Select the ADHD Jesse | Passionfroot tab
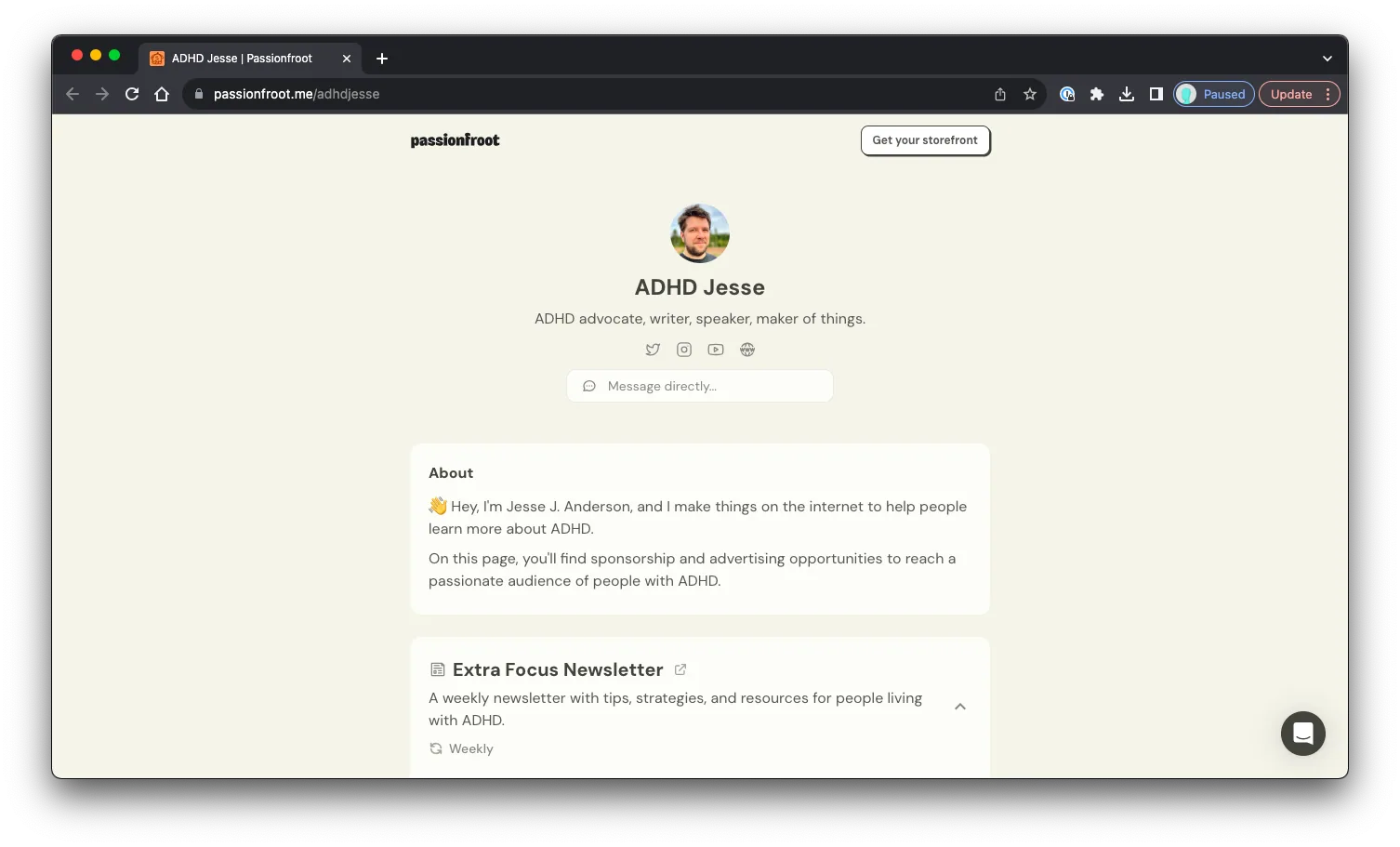The height and width of the screenshot is (847, 1400). 250,59
